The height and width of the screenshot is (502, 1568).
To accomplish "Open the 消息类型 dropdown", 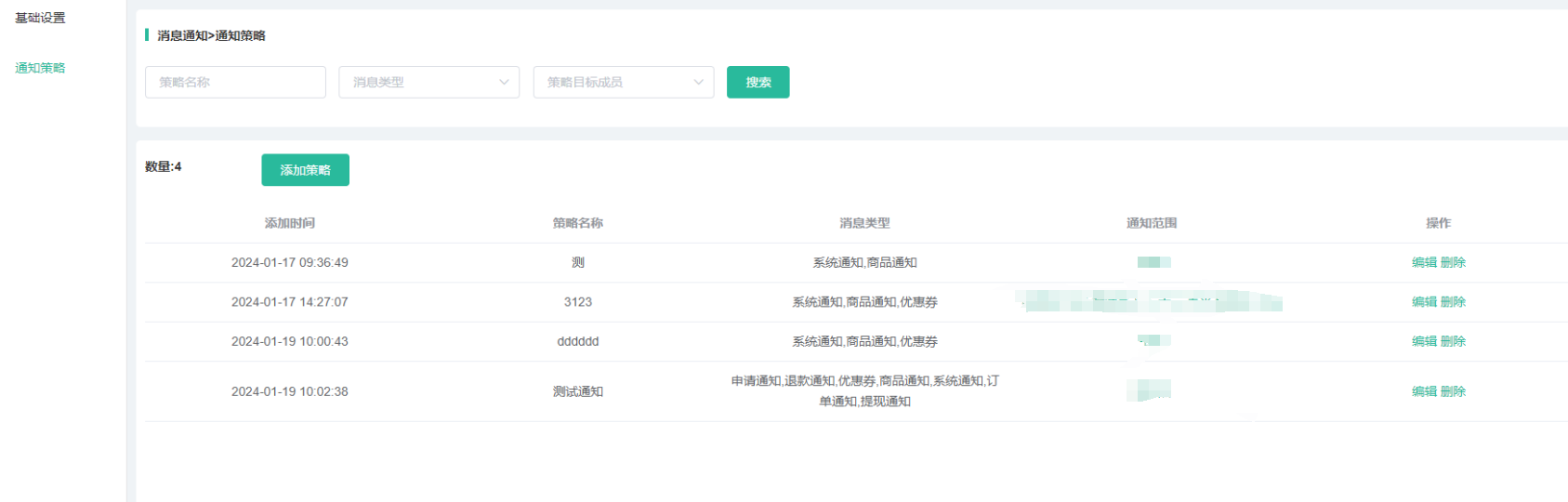I will coord(418,82).
